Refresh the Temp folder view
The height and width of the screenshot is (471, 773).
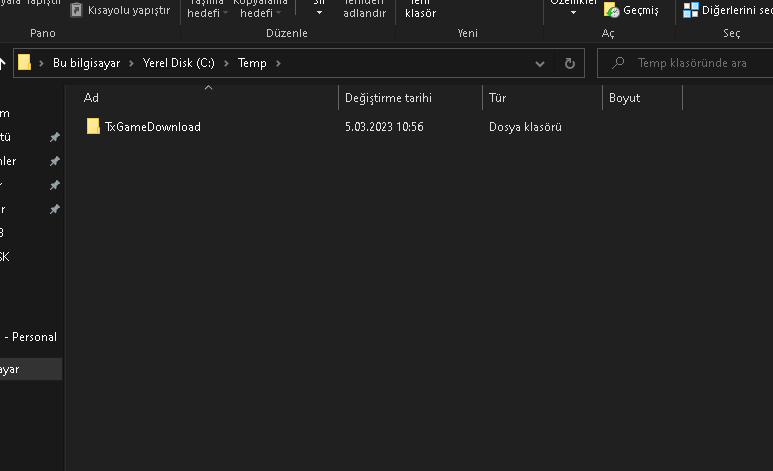coord(570,64)
